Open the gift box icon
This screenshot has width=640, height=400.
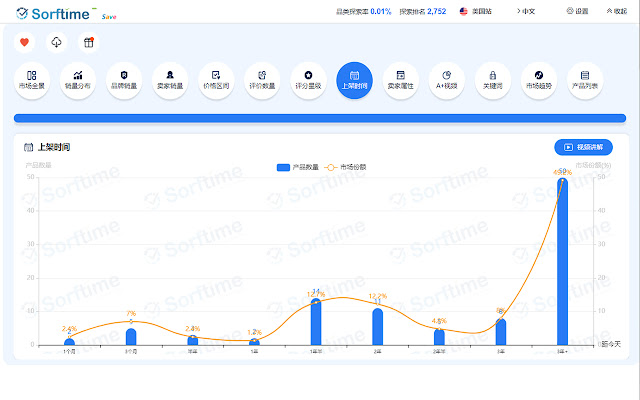tap(89, 42)
